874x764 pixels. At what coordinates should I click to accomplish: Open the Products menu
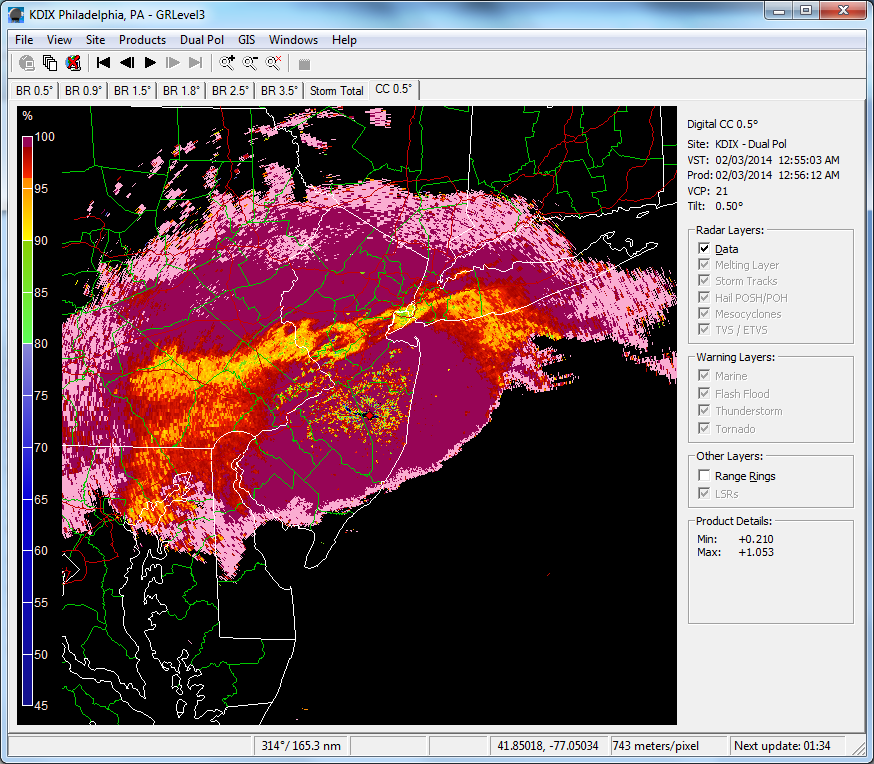point(142,40)
